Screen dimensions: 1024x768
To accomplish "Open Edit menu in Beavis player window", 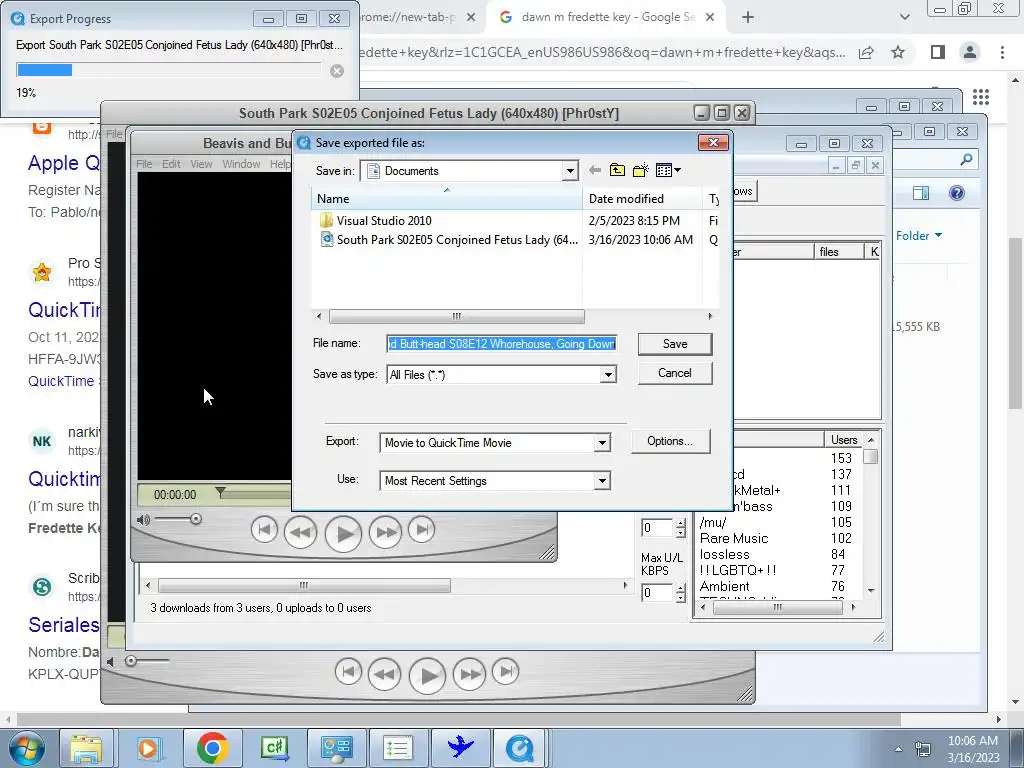I will [171, 164].
